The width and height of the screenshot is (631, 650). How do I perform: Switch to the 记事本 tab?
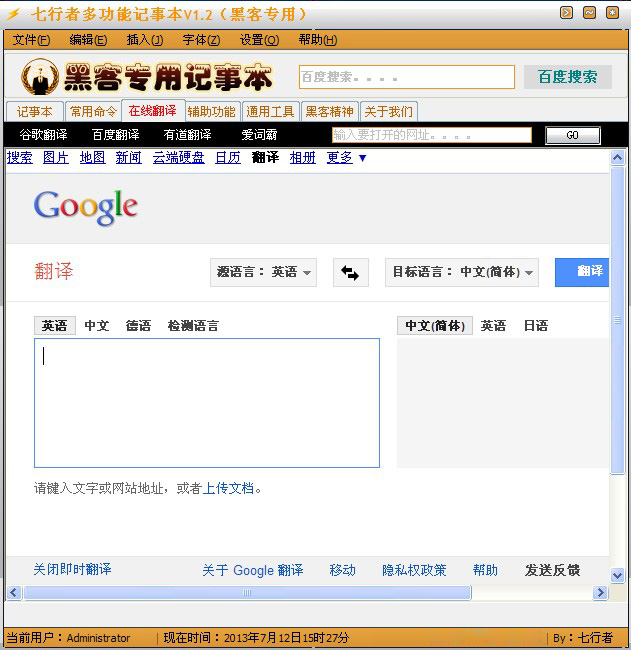(x=35, y=112)
